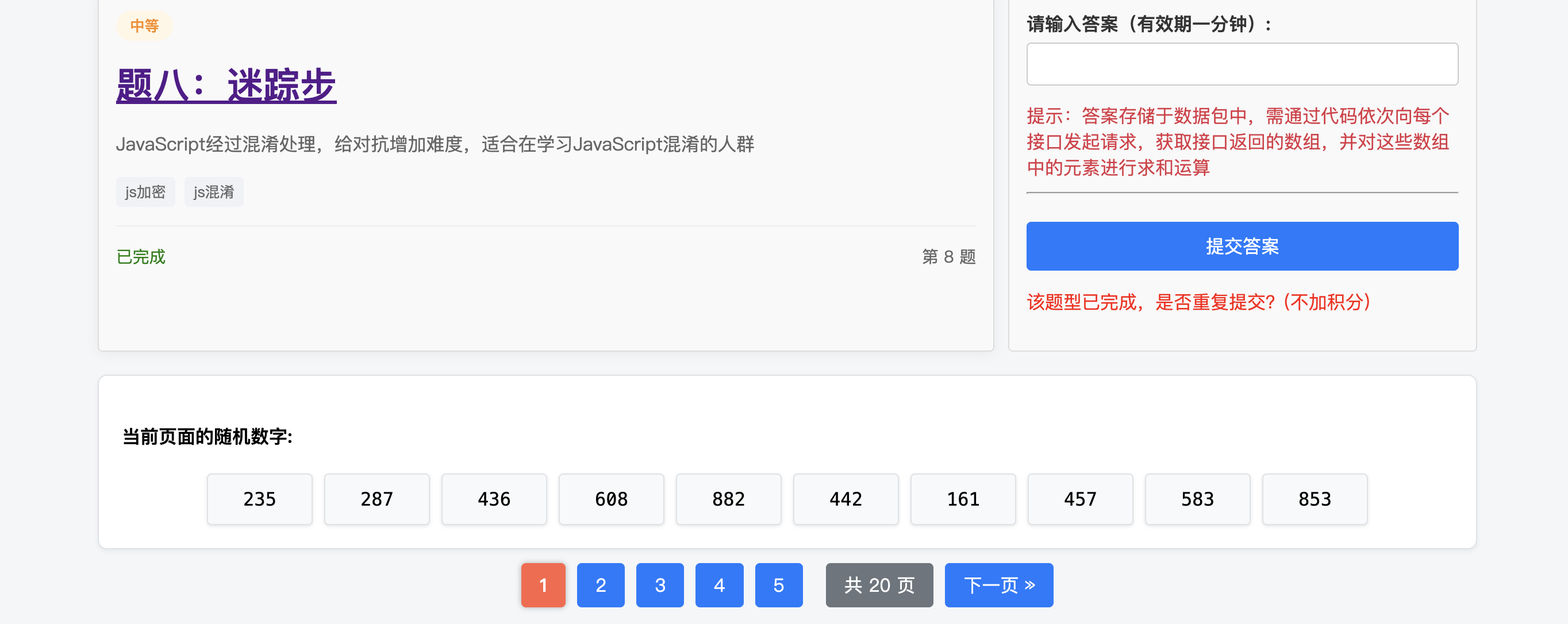Screen dimensions: 1568x624
Task: Go to page 4
Action: click(719, 585)
